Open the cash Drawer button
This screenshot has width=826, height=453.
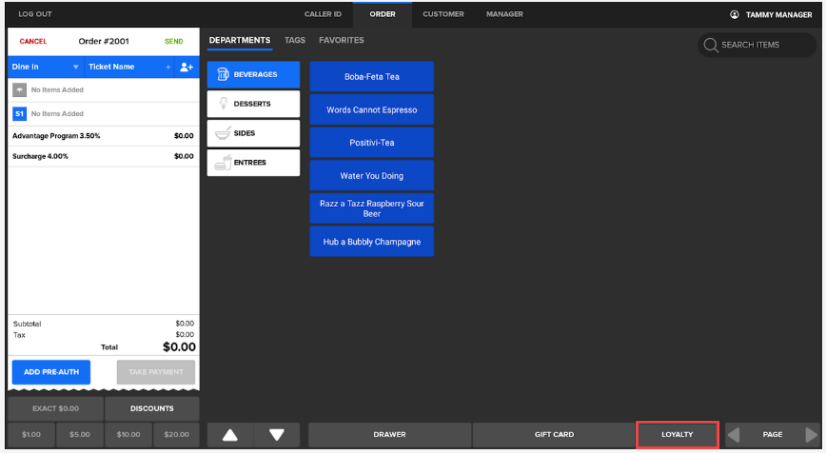(x=390, y=435)
